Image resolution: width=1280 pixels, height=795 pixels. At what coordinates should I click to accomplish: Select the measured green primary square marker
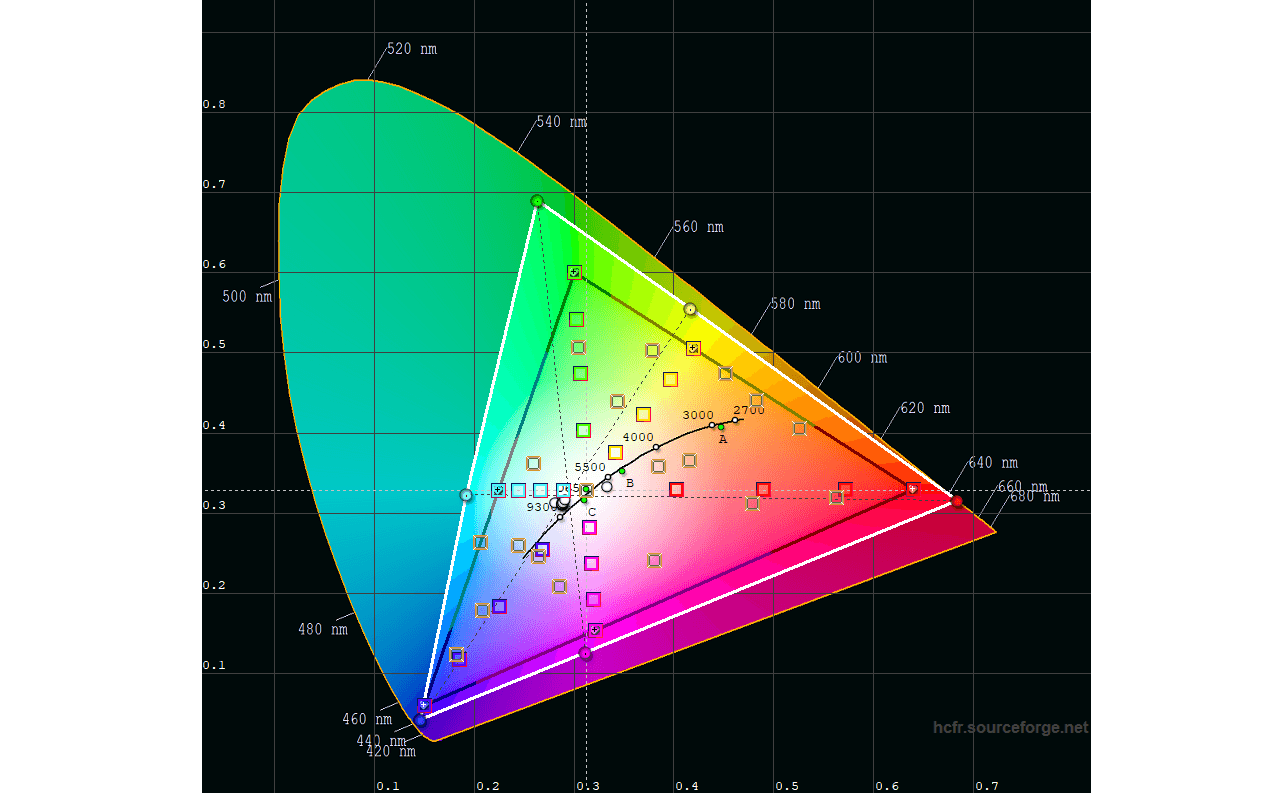click(x=574, y=272)
